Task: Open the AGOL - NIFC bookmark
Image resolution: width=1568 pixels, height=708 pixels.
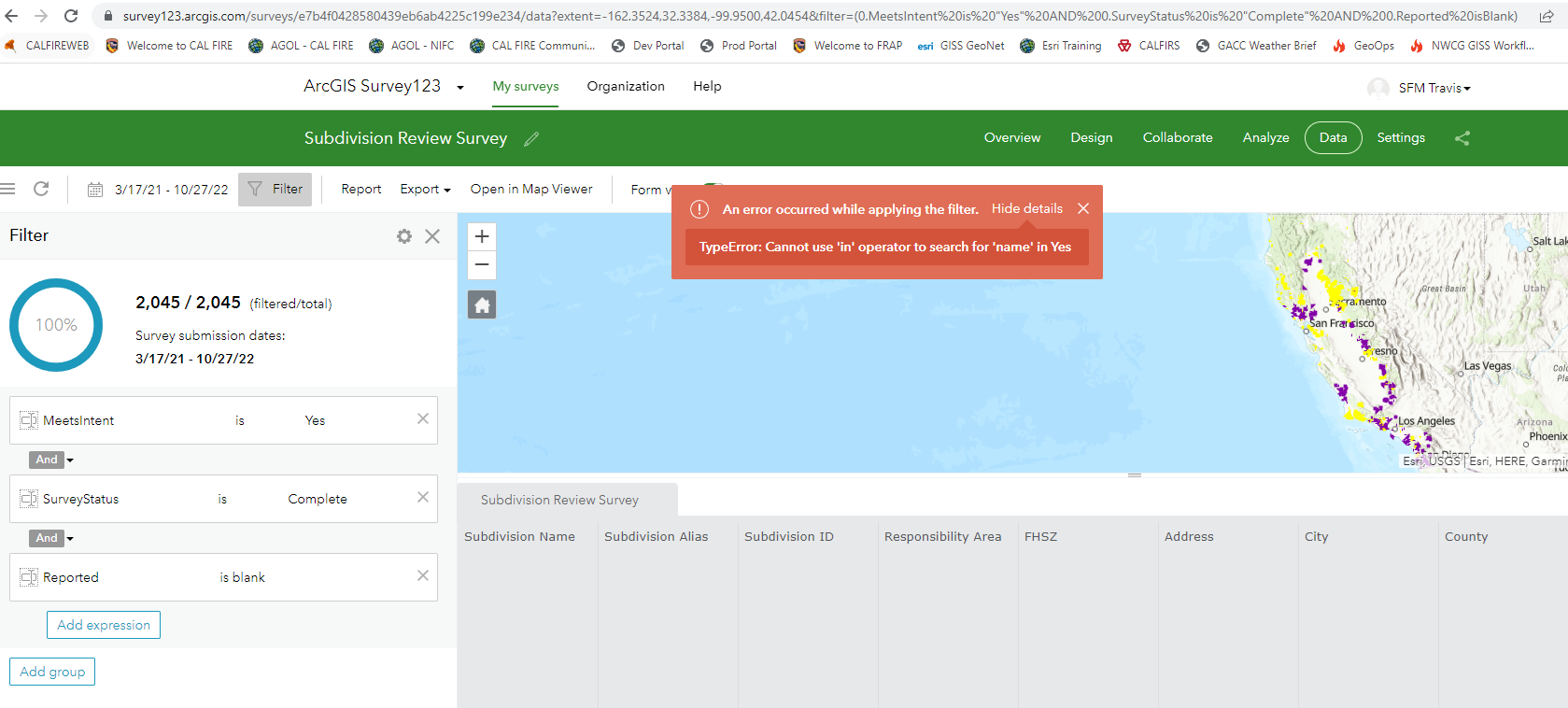Action: click(x=412, y=45)
